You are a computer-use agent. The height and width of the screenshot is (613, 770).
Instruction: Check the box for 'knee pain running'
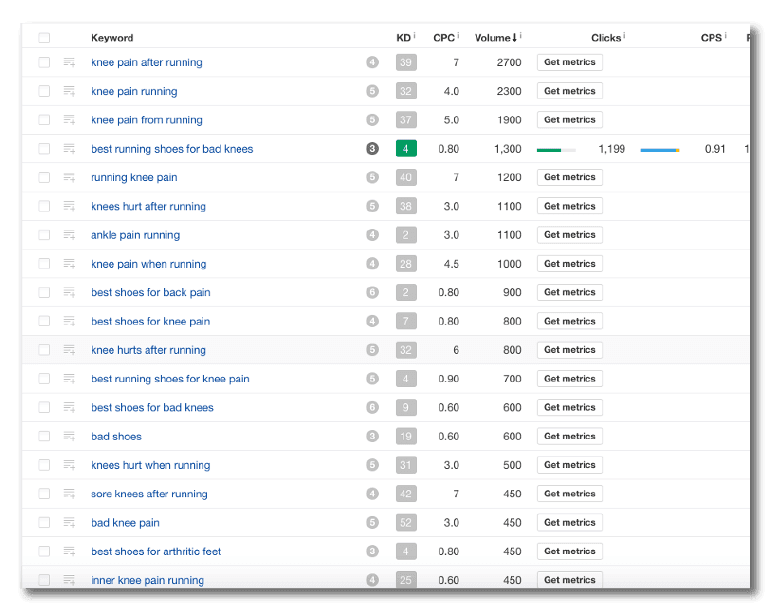click(x=44, y=91)
